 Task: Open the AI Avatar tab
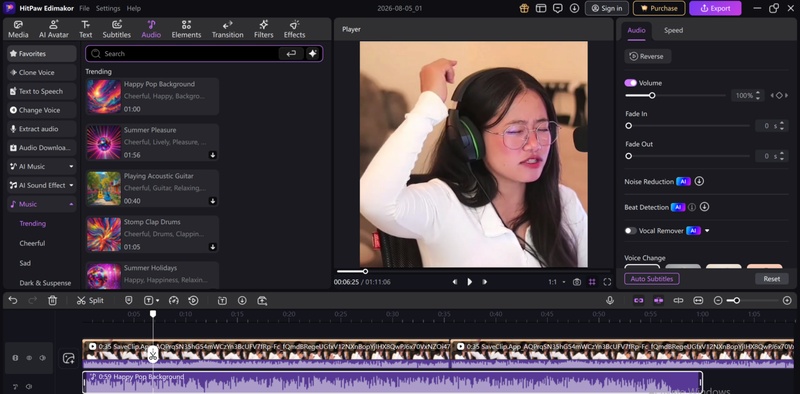[54, 29]
